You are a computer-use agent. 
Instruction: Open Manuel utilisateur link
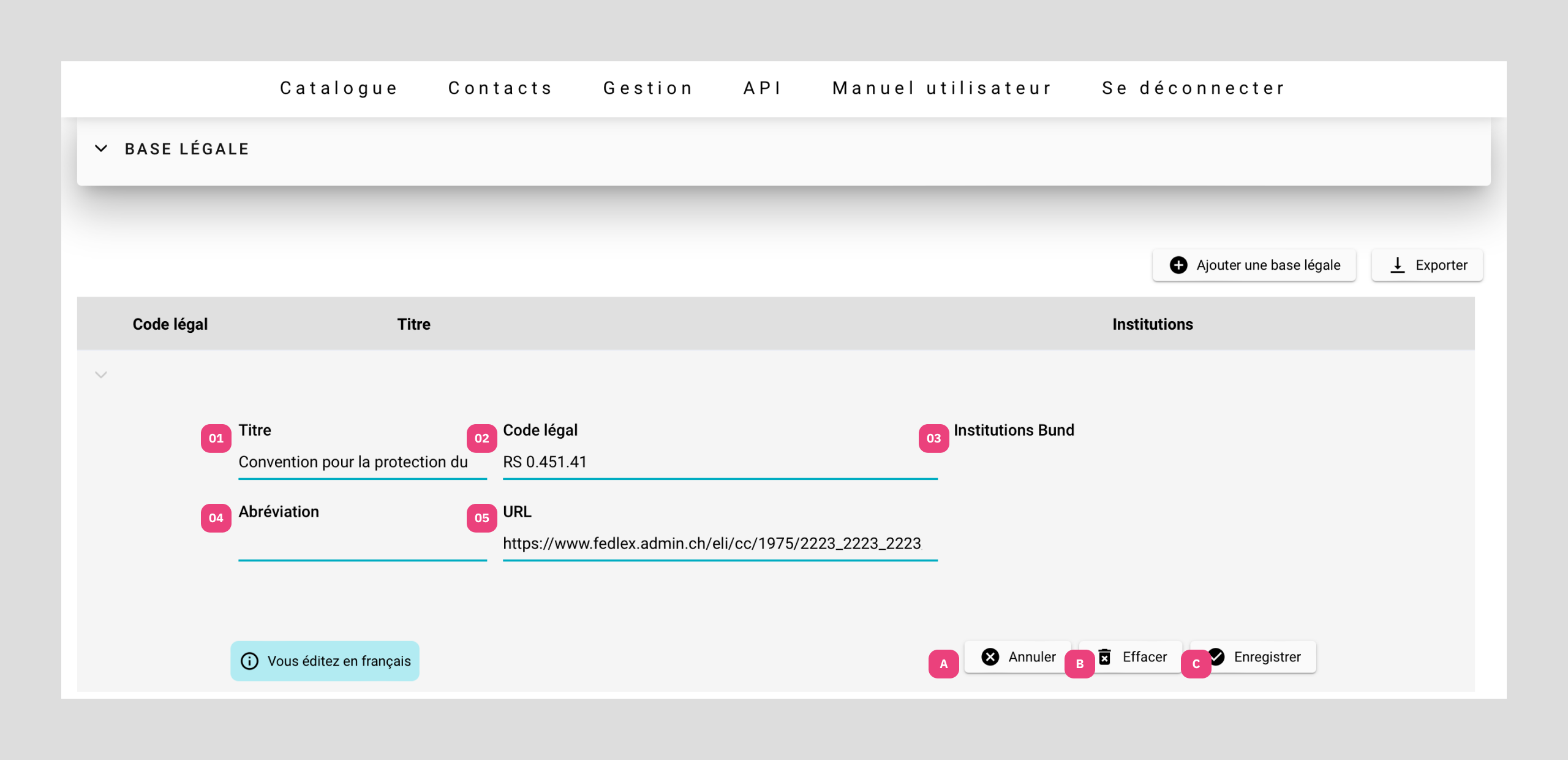pyautogui.click(x=942, y=88)
